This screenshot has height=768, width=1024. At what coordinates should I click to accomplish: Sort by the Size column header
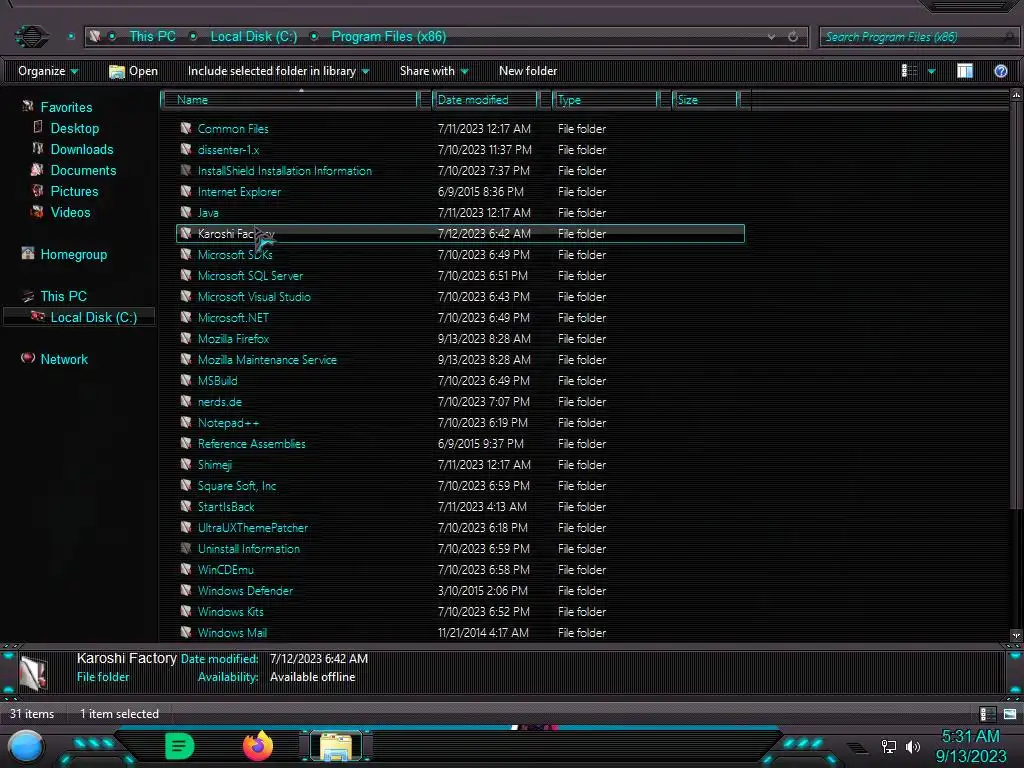point(705,100)
